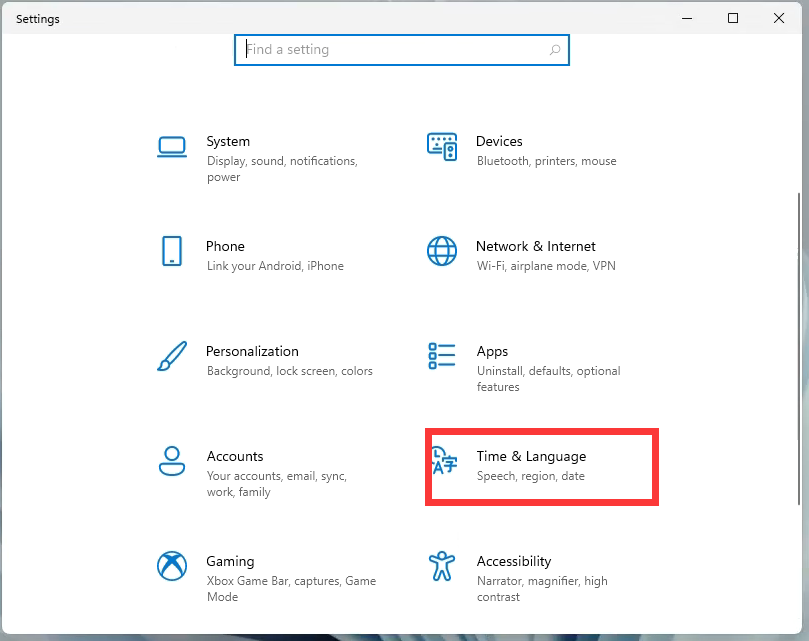Select the Accounts person icon
This screenshot has height=641, width=809.
point(172,461)
